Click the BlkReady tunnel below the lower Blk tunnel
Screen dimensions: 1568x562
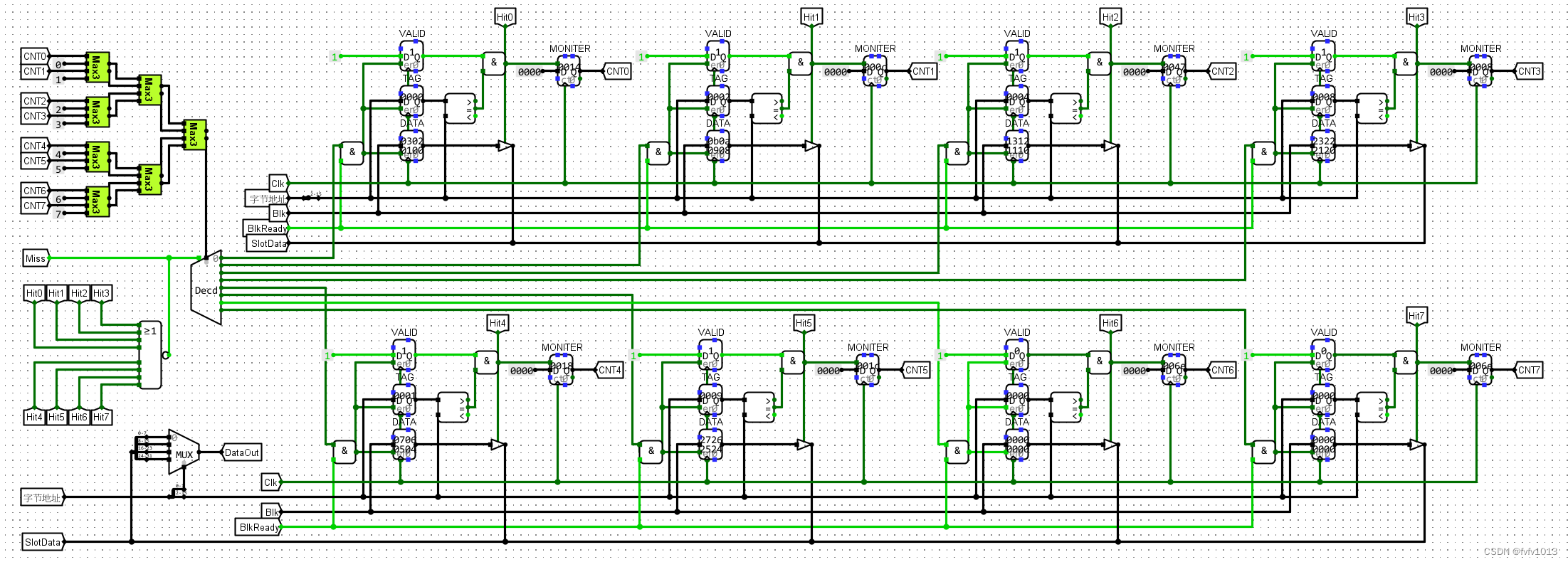tap(259, 527)
